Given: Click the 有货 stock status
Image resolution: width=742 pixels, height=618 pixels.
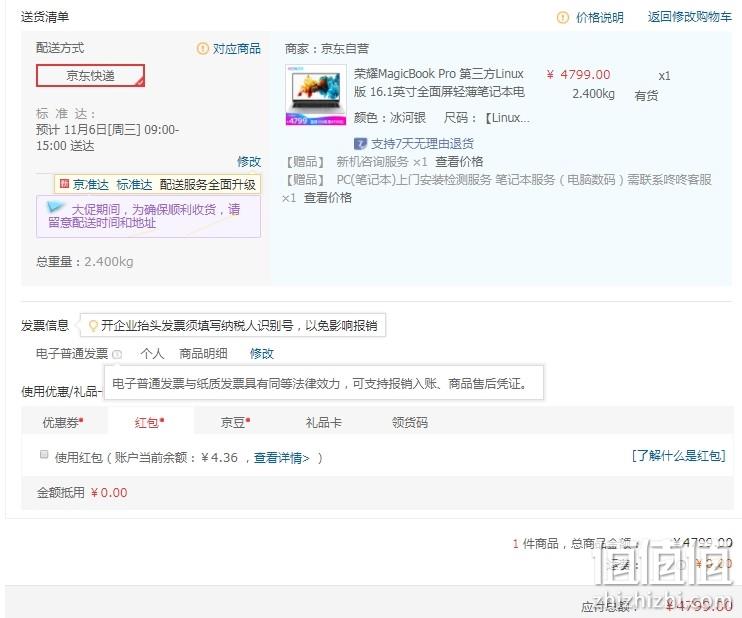Looking at the screenshot, I should [646, 96].
